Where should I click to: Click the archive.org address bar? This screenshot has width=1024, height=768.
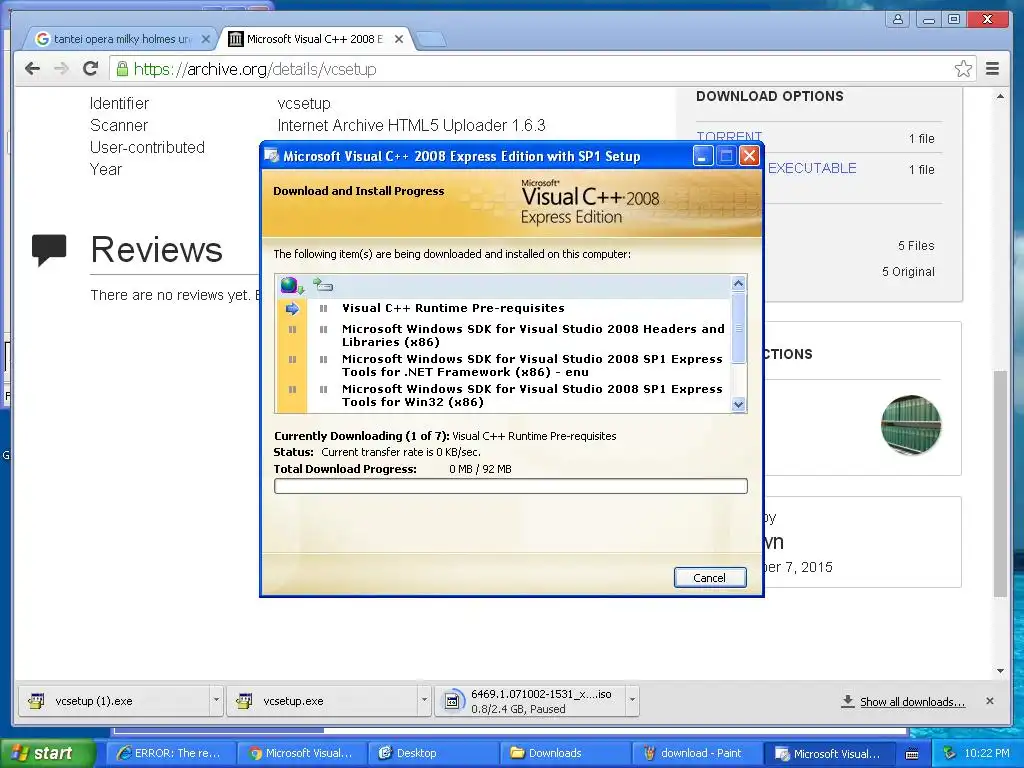coord(543,69)
